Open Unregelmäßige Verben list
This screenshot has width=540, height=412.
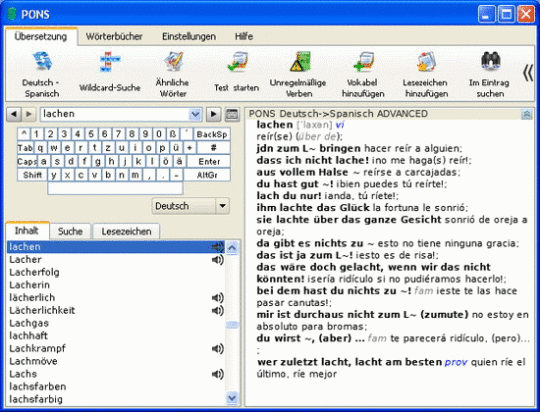click(298, 61)
